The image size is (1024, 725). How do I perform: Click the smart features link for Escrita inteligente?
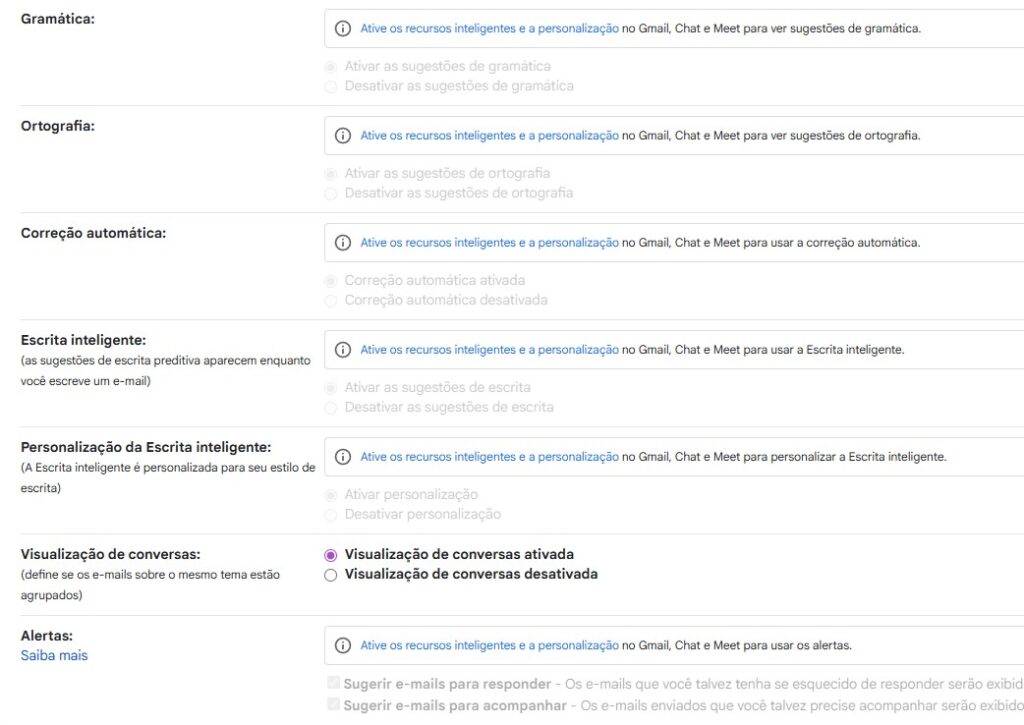pyautogui.click(x=488, y=349)
